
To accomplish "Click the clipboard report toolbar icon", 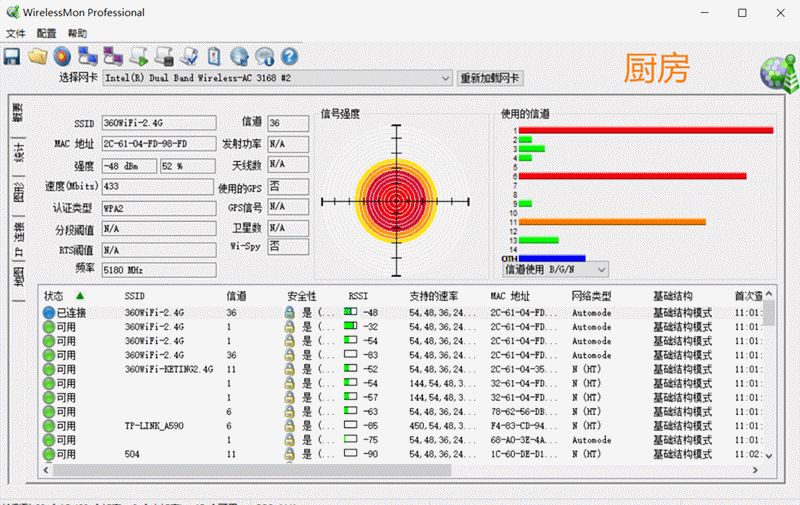I will pos(214,56).
